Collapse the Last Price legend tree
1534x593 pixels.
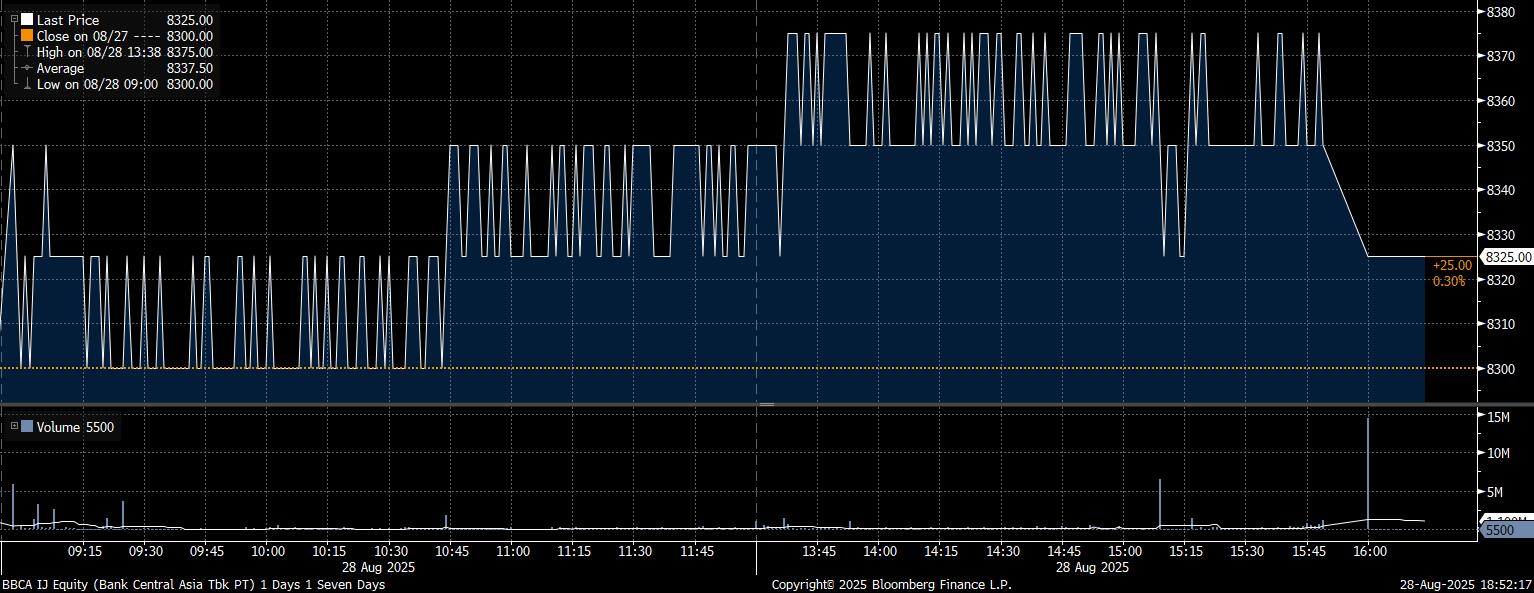pyautogui.click(x=13, y=19)
